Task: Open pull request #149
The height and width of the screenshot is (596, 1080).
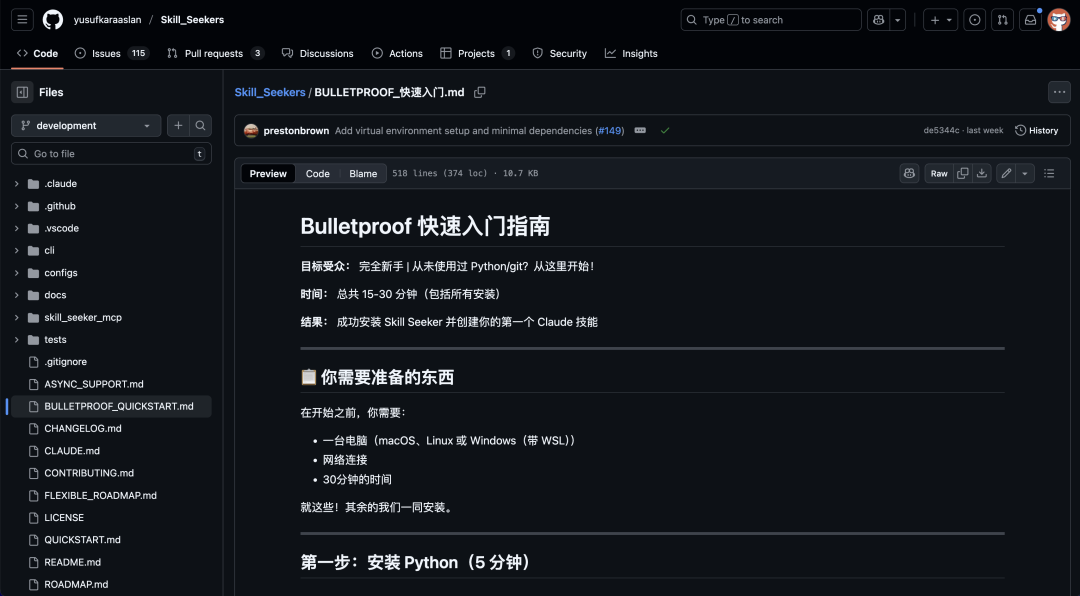Action: click(x=609, y=130)
